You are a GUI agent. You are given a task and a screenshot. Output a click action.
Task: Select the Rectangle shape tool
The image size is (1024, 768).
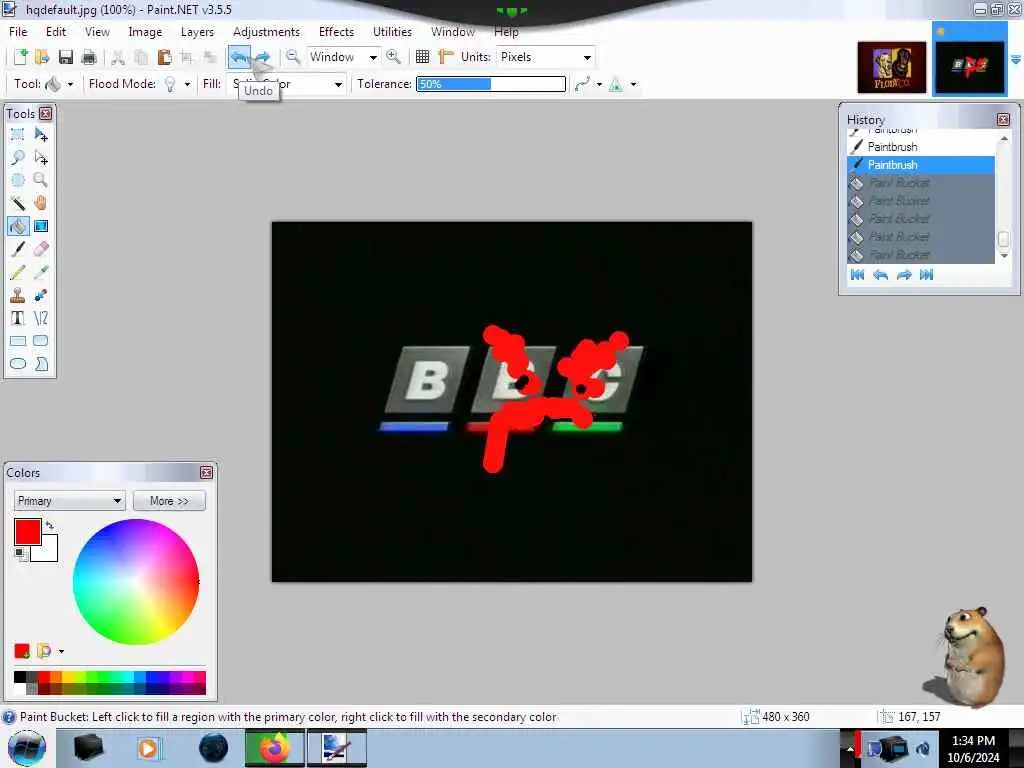click(18, 341)
